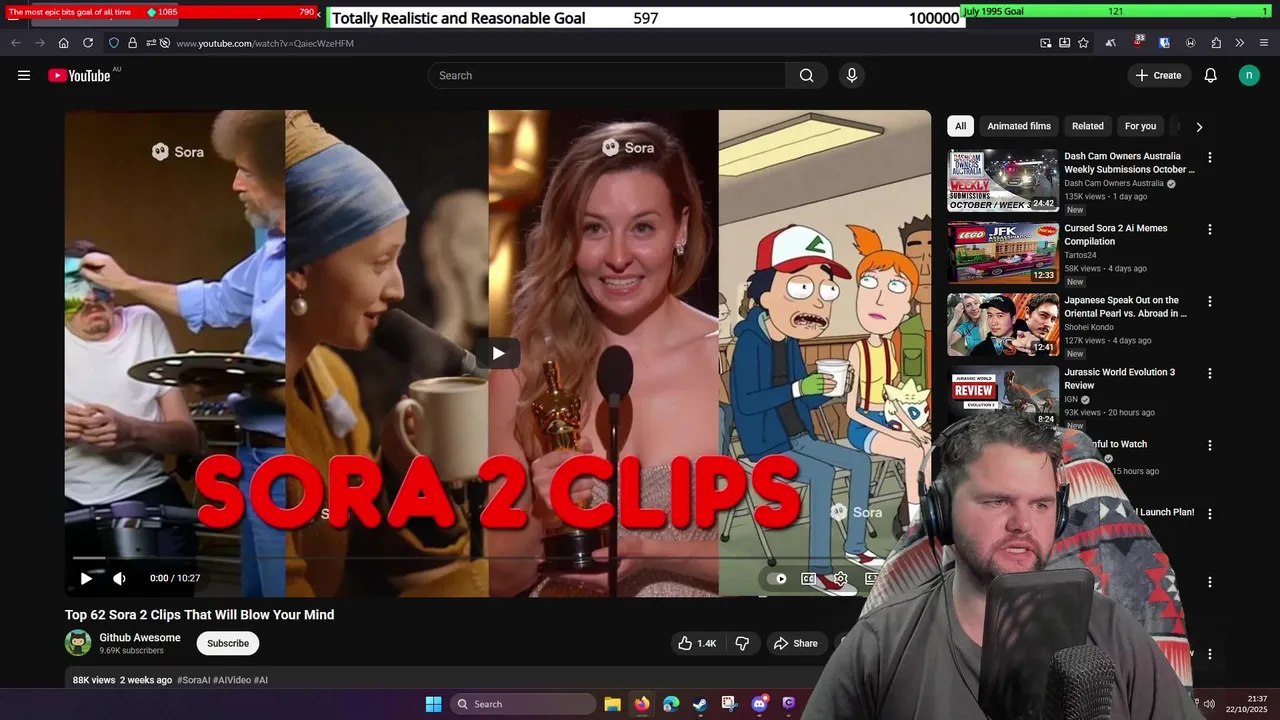1280x720 pixels.
Task: Select the Animated films chip
Action: [1019, 126]
